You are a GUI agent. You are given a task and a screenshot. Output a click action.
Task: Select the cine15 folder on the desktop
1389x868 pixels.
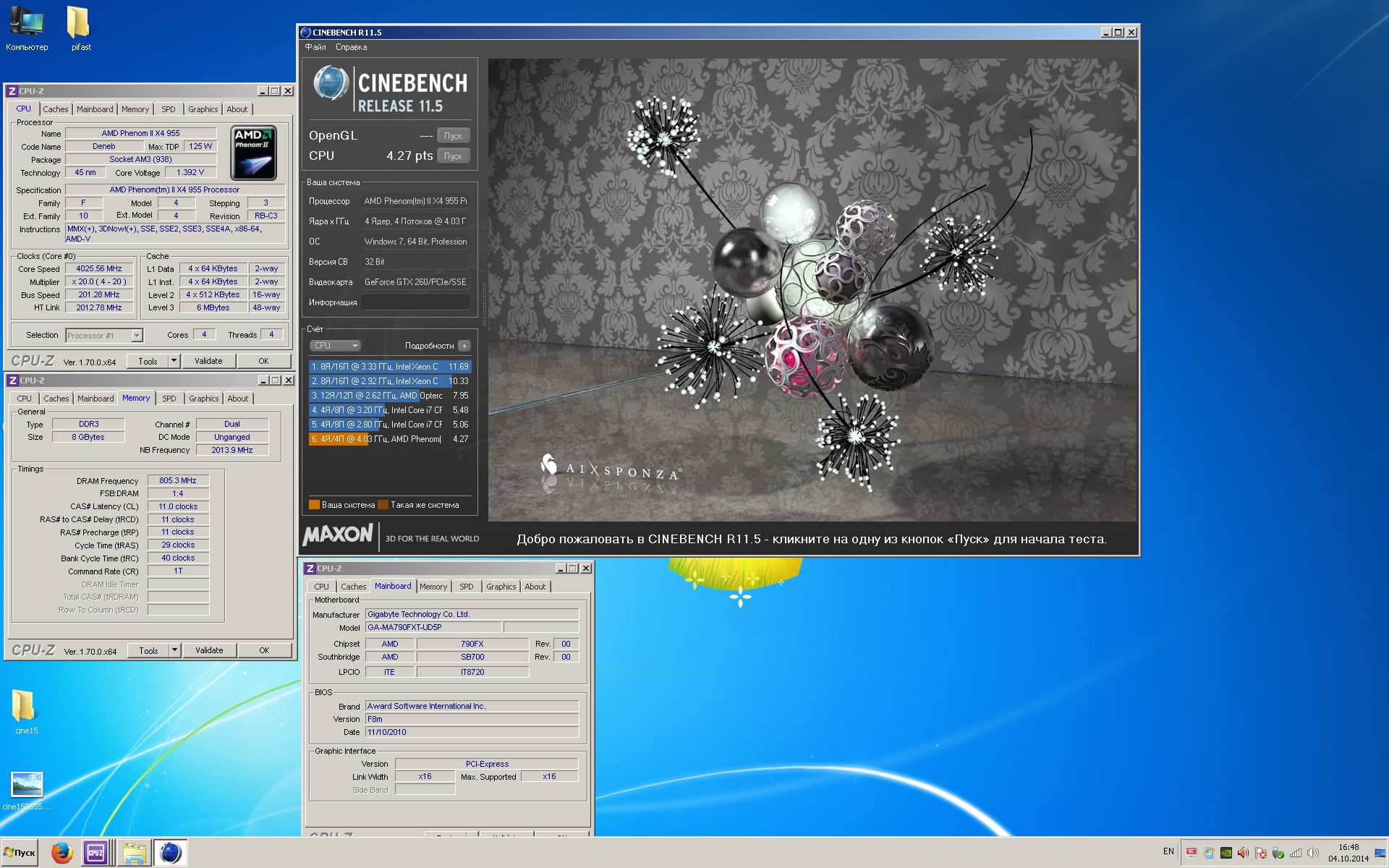click(25, 712)
